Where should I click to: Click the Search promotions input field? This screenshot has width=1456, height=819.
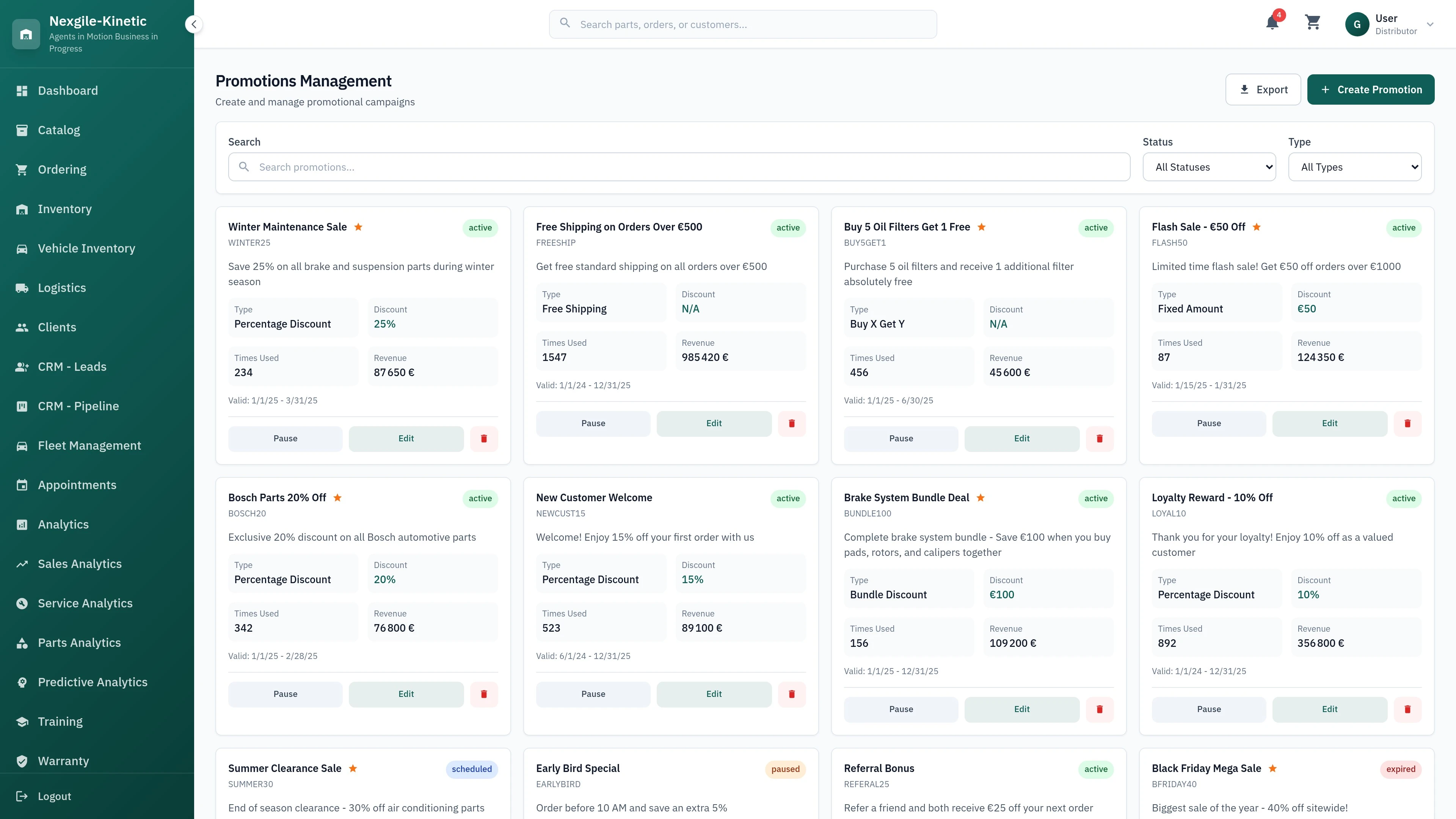coord(678,167)
